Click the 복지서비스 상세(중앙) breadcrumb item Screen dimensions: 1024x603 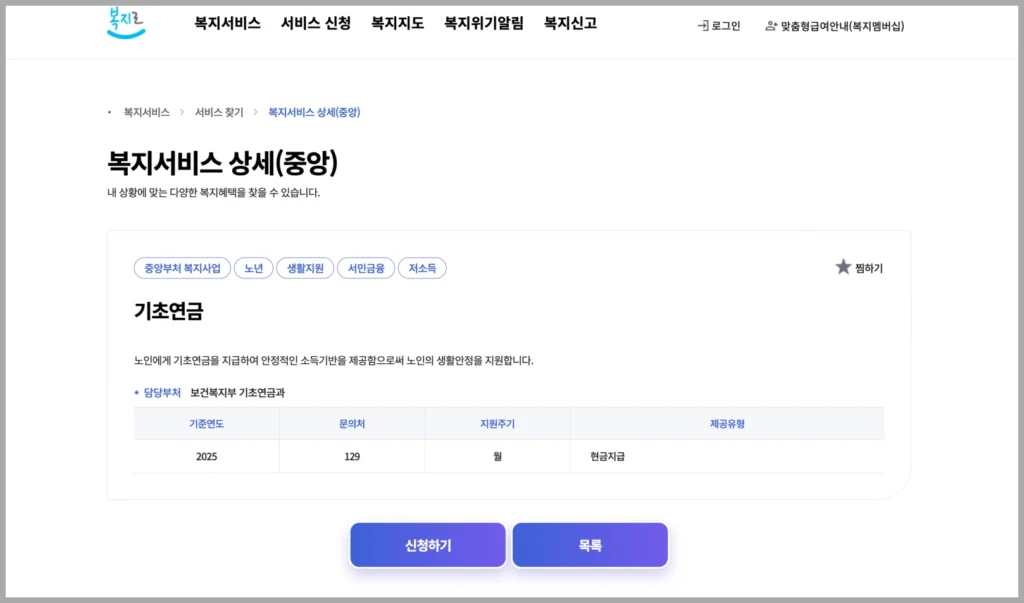click(314, 112)
